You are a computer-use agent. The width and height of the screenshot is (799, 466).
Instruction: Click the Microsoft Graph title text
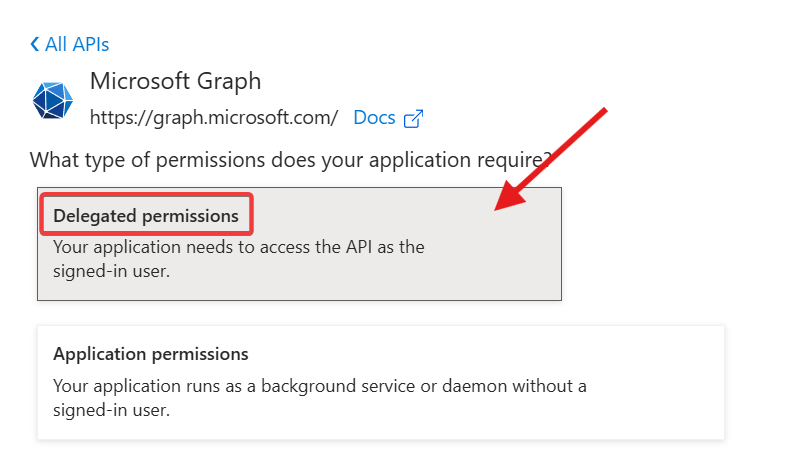[175, 81]
